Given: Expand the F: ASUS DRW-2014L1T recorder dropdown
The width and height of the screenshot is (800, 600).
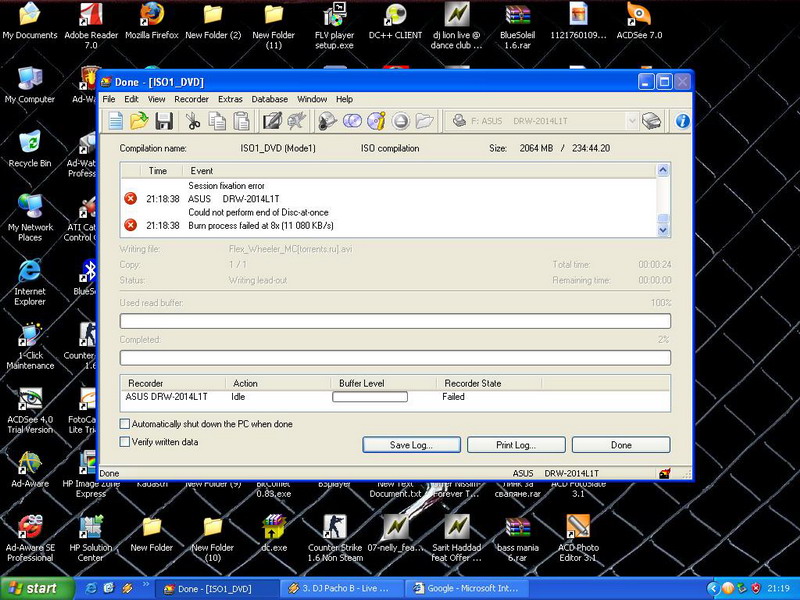Looking at the screenshot, I should tap(632, 121).
